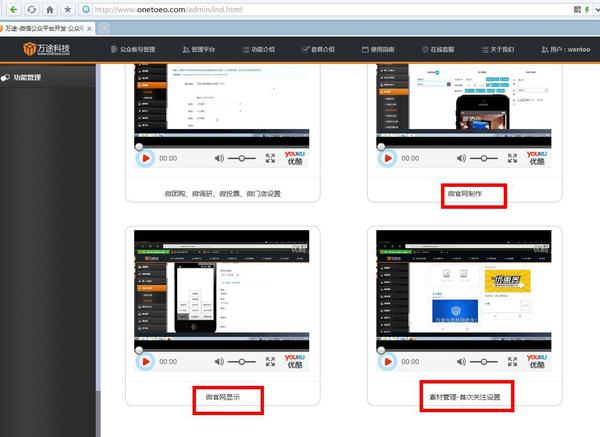Toggle fullscreen on the 微官网显示 video

pyautogui.click(x=270, y=362)
